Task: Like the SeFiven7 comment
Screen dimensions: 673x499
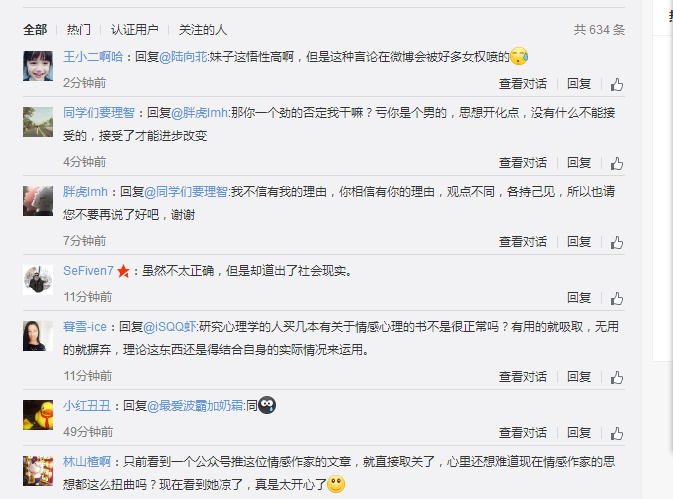Action: [x=617, y=298]
